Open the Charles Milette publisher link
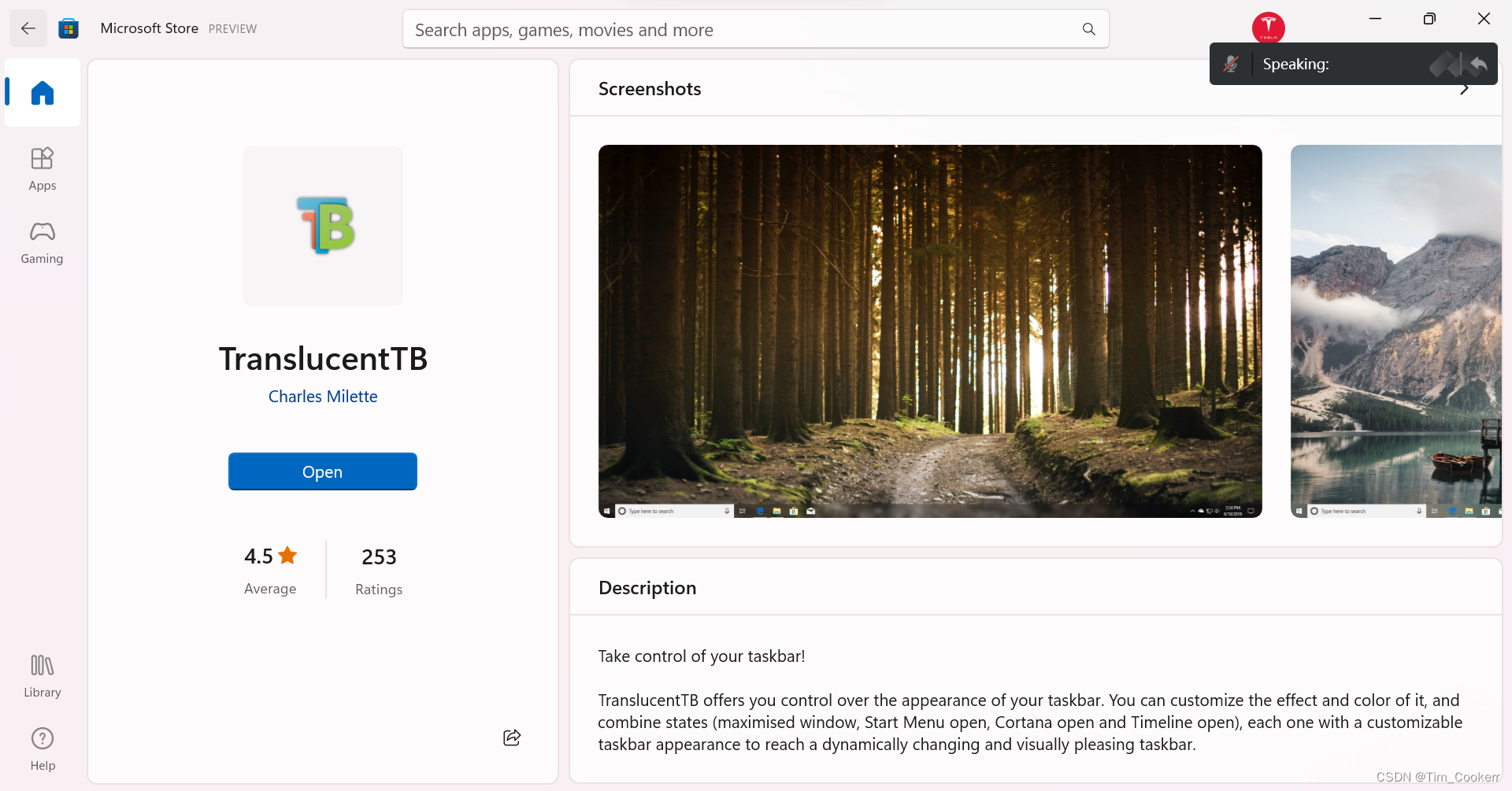1512x791 pixels. tap(323, 397)
